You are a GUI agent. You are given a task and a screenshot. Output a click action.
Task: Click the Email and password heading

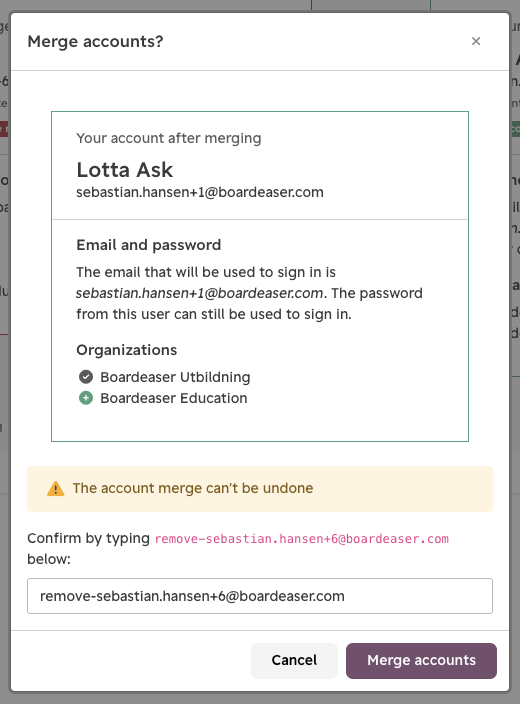pyautogui.click(x=149, y=245)
